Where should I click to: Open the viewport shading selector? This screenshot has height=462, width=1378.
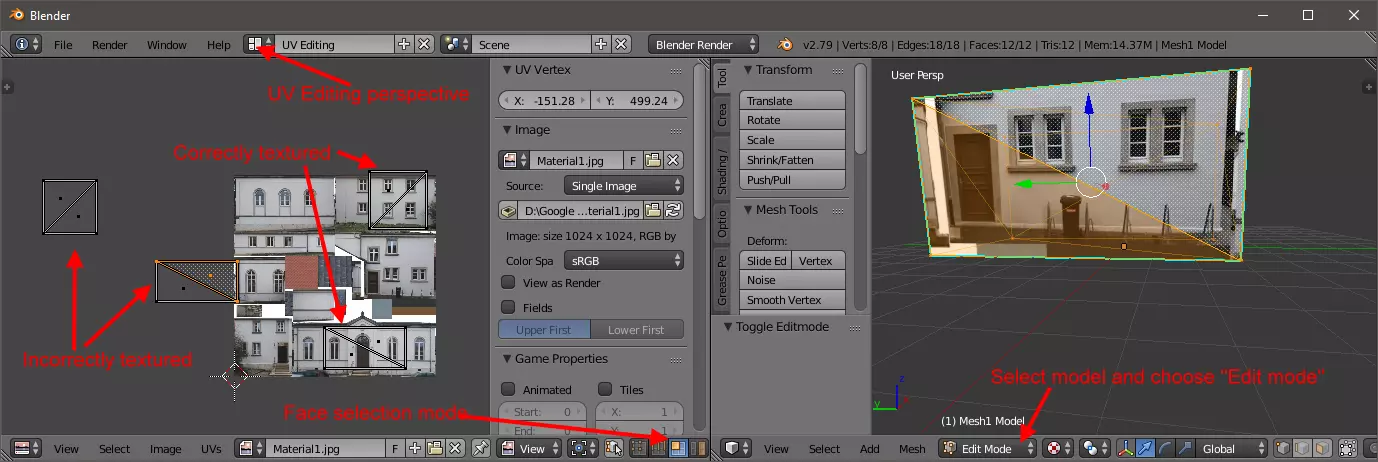tap(1057, 449)
